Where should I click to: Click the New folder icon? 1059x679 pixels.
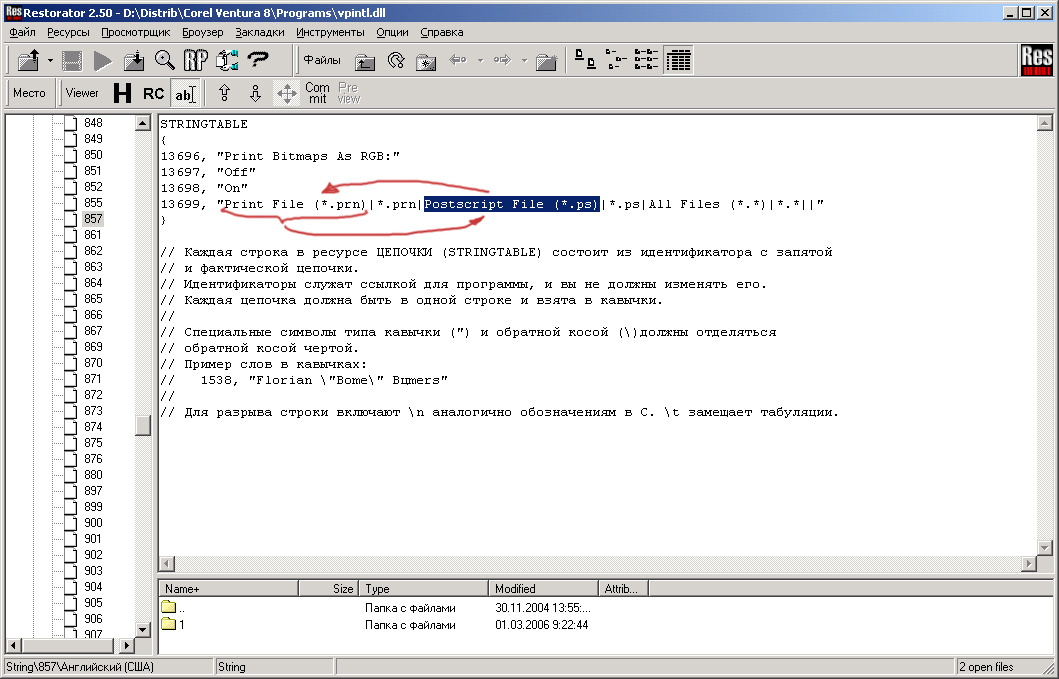tap(546, 61)
